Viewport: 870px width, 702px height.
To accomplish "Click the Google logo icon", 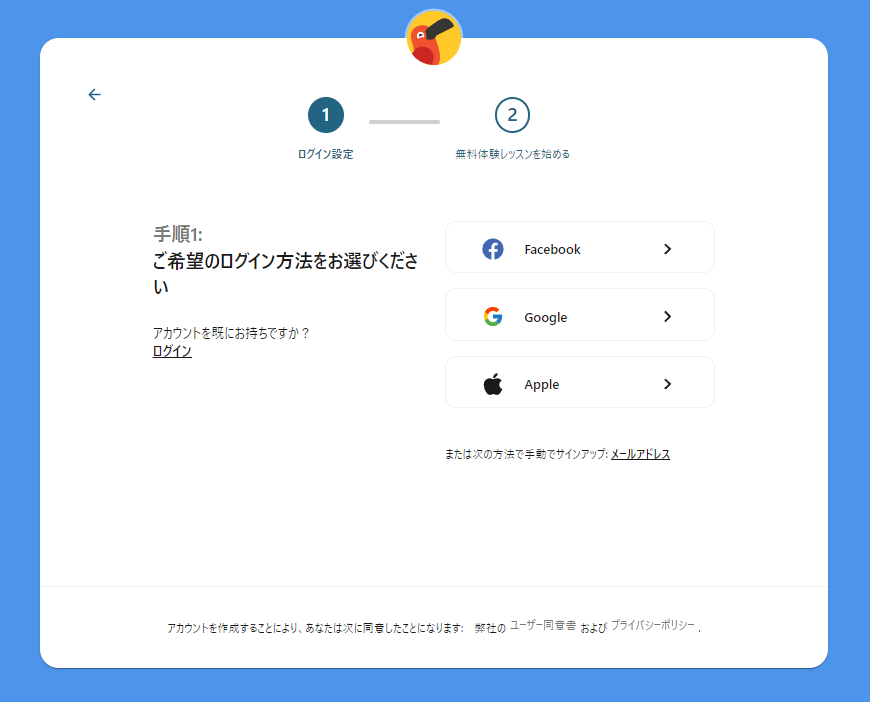I will [493, 317].
